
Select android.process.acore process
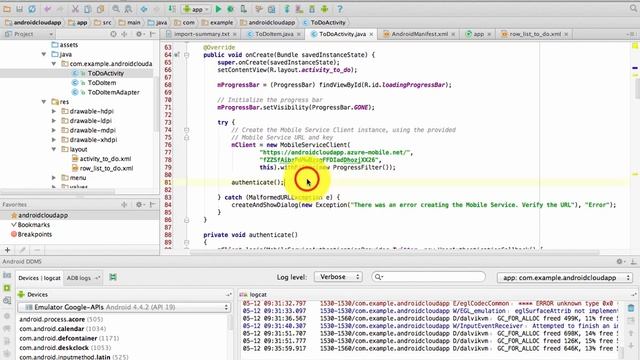(61, 319)
